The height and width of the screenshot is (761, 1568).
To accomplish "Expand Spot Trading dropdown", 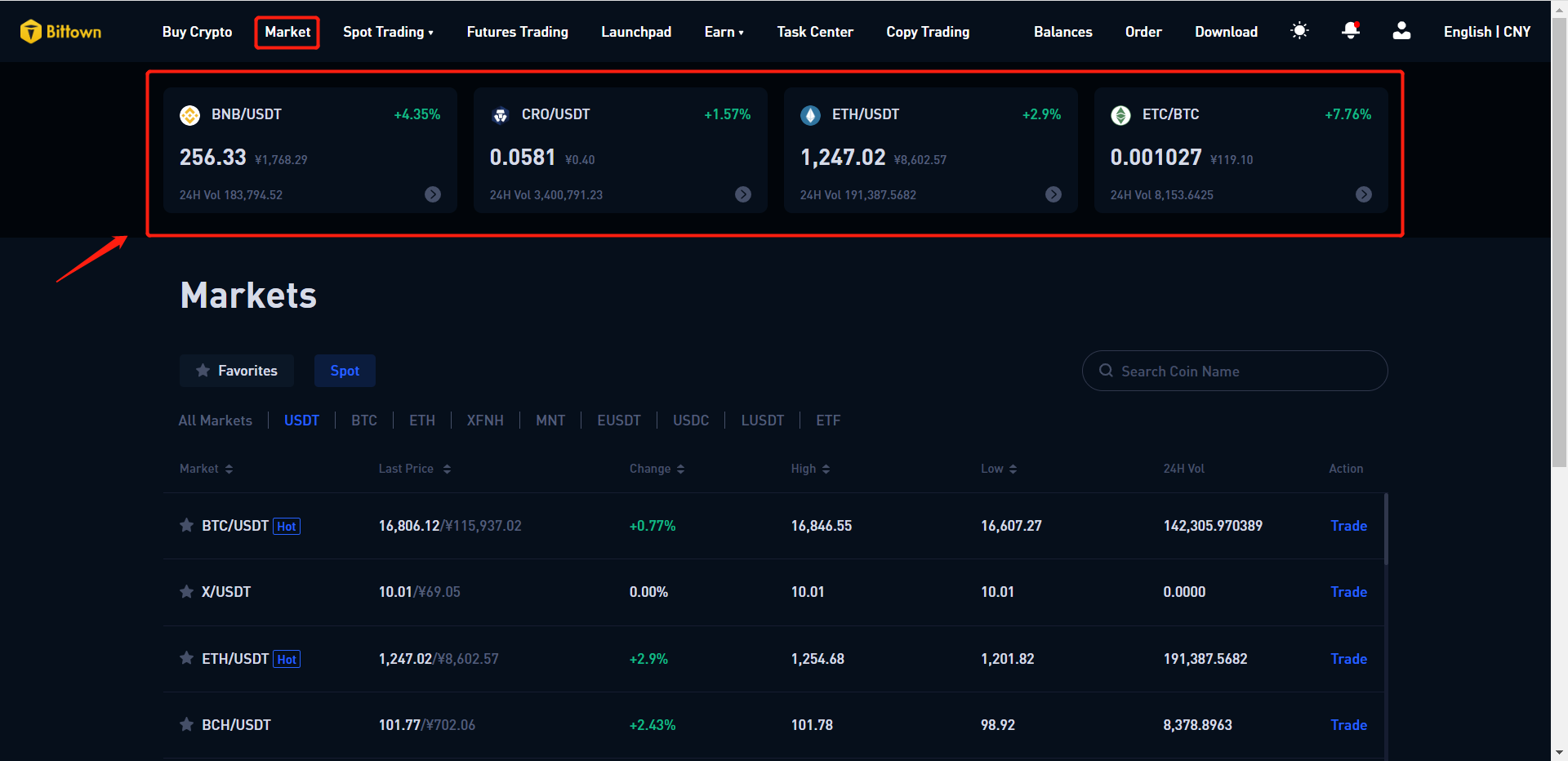I will [388, 32].
